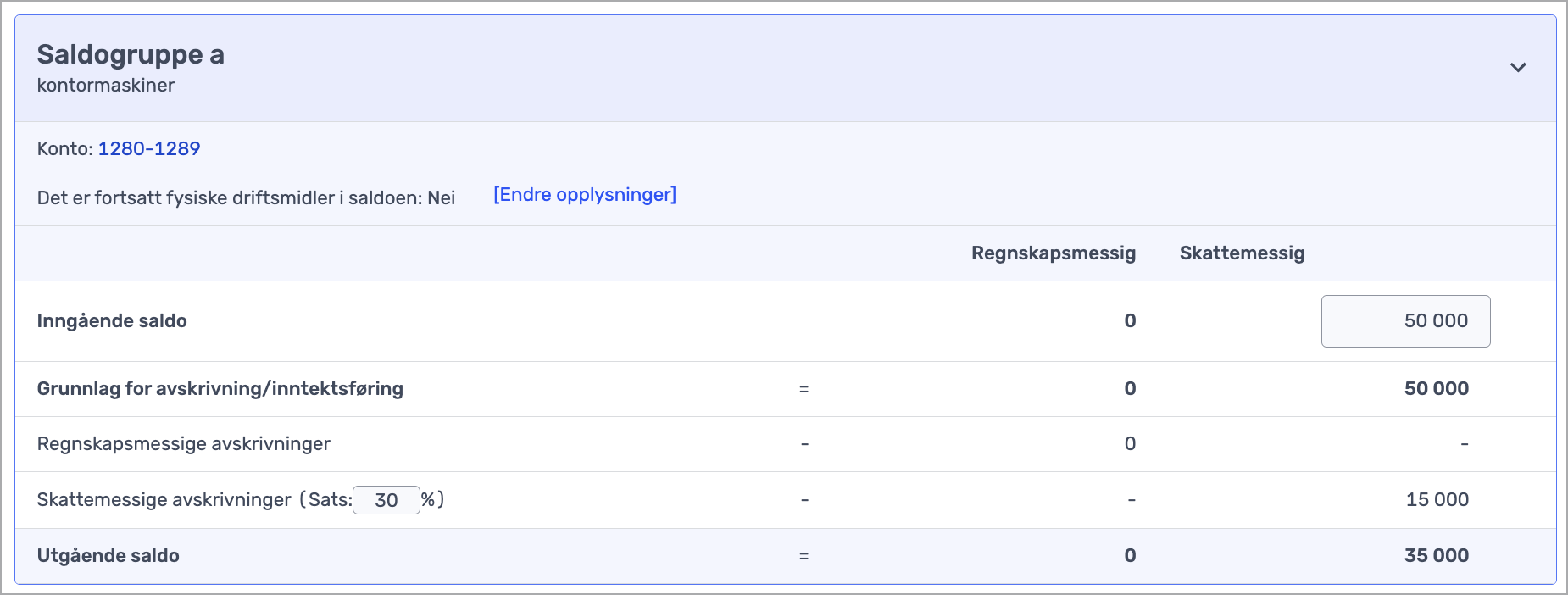This screenshot has height=595, width=1568.
Task: Focus the Inngående saldo skattemessig input field
Action: coord(1405,321)
